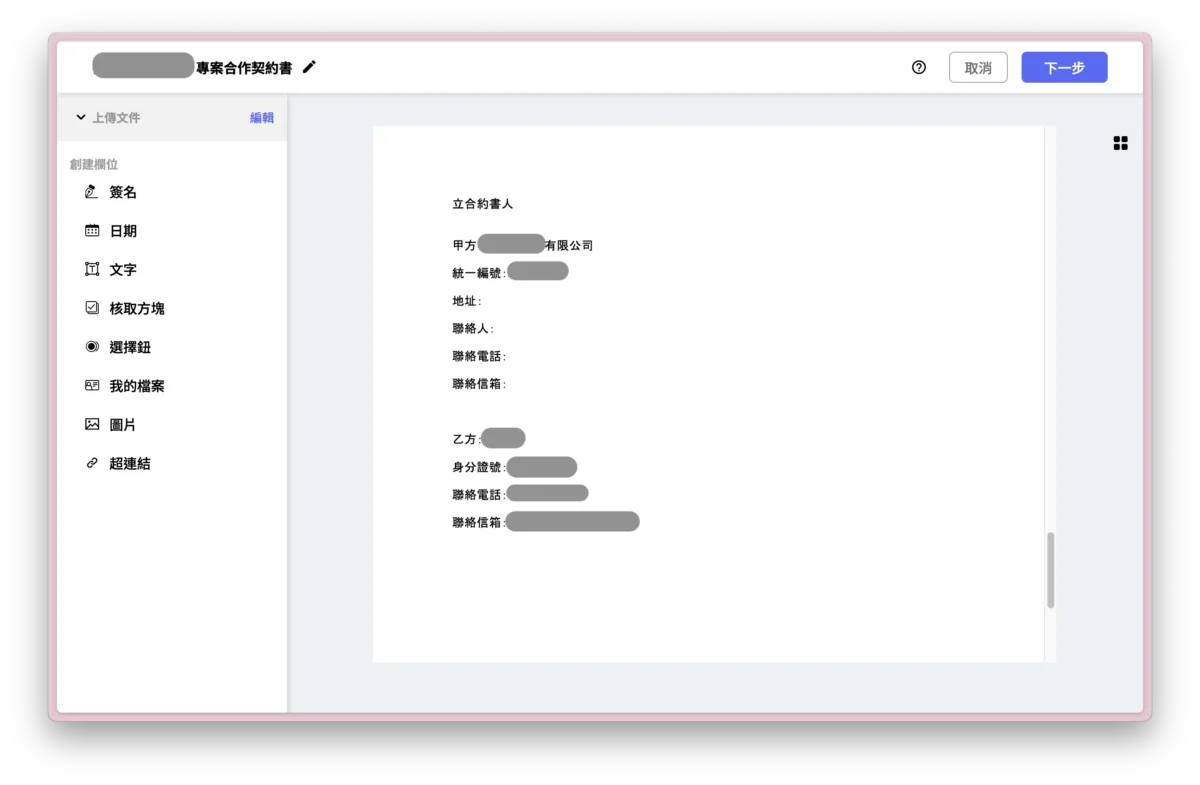Click the 編輯 link beside 上傳文件
The width and height of the screenshot is (1200, 785).
[262, 118]
